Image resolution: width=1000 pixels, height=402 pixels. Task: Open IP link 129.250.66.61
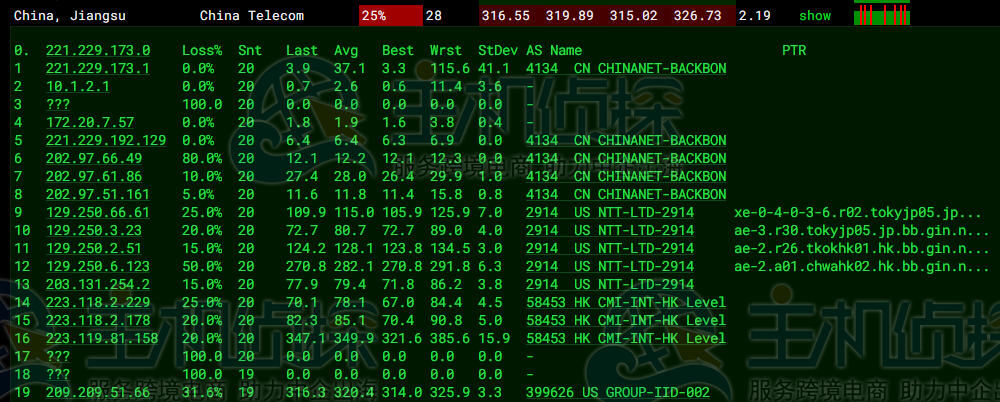[x=98, y=212]
